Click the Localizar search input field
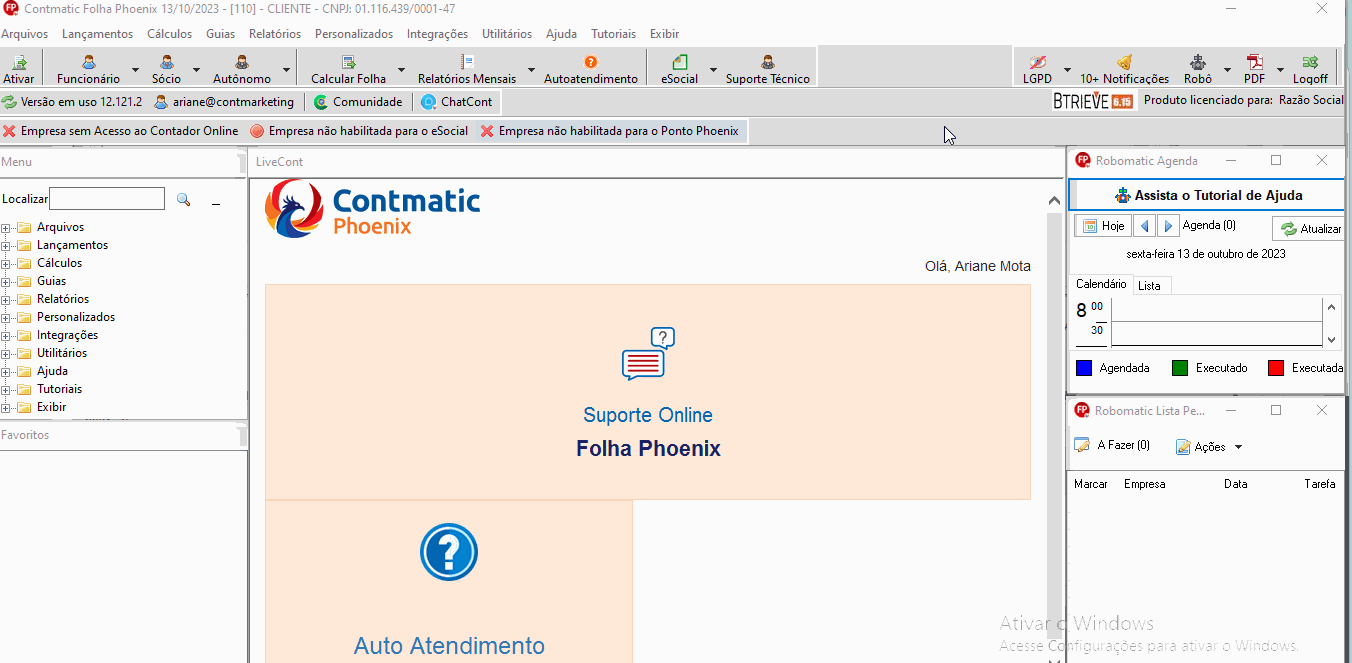This screenshot has height=663, width=1352. [107, 199]
